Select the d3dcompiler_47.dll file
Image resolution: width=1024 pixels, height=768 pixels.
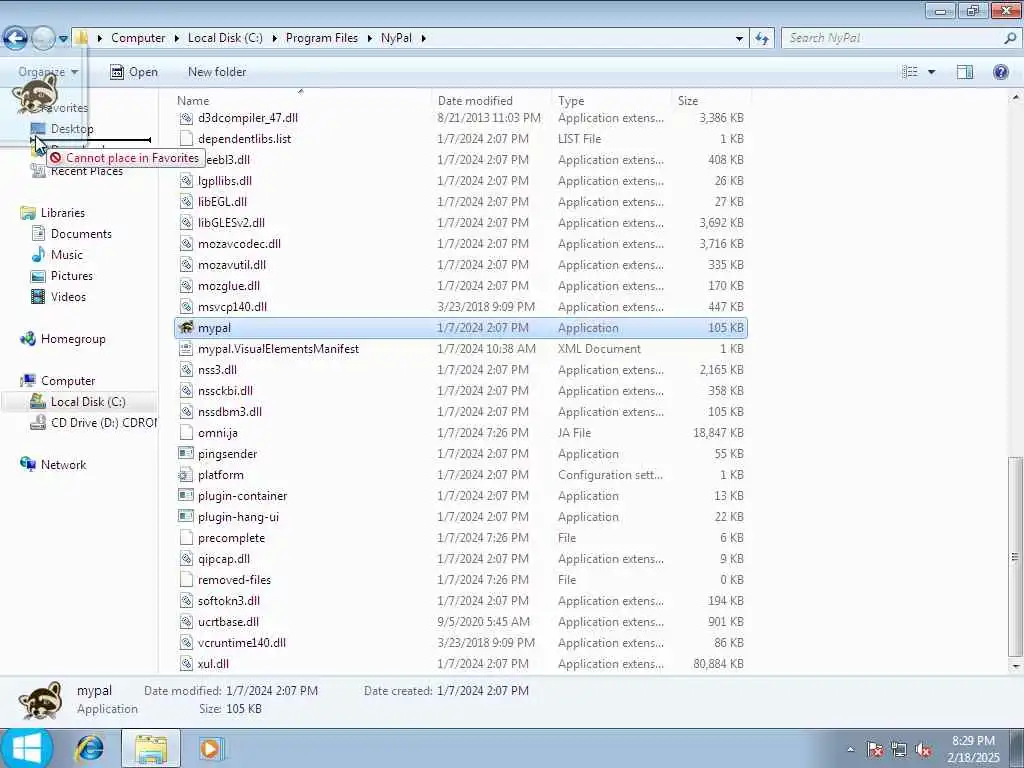pos(248,118)
